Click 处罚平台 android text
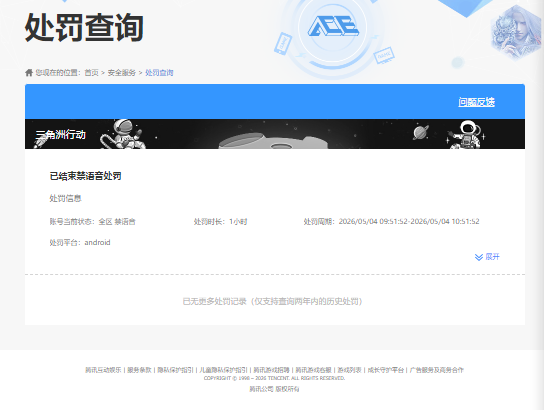544x410 pixels. tap(80, 242)
